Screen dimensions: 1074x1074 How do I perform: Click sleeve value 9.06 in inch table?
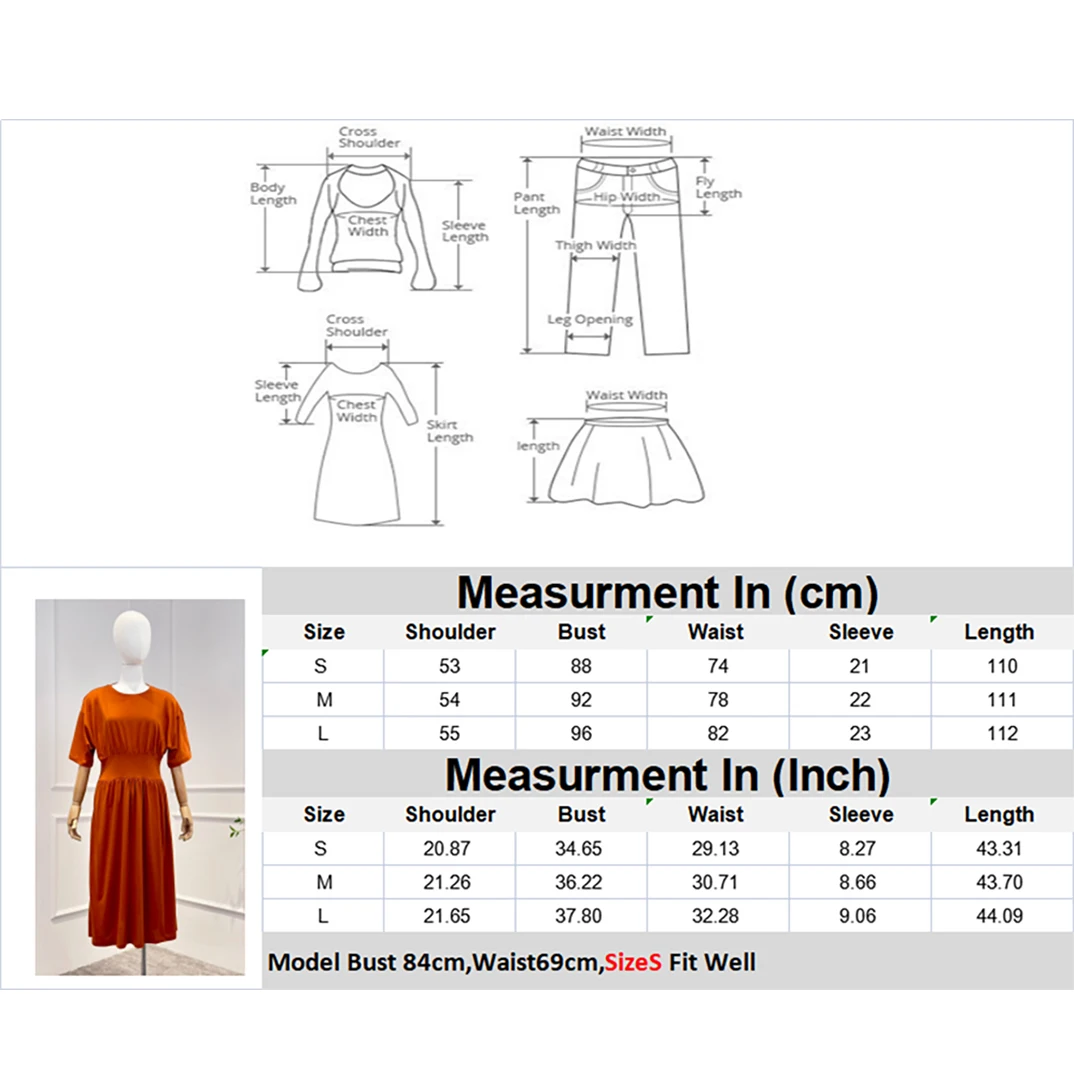click(x=858, y=915)
